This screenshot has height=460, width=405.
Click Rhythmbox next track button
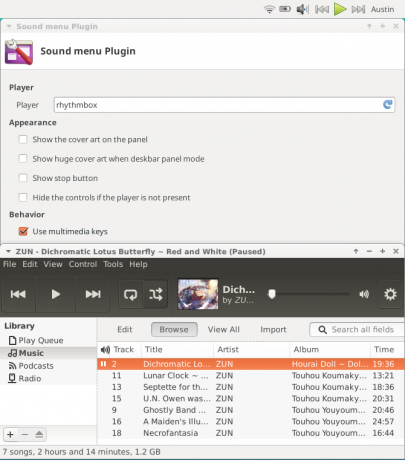click(x=93, y=294)
